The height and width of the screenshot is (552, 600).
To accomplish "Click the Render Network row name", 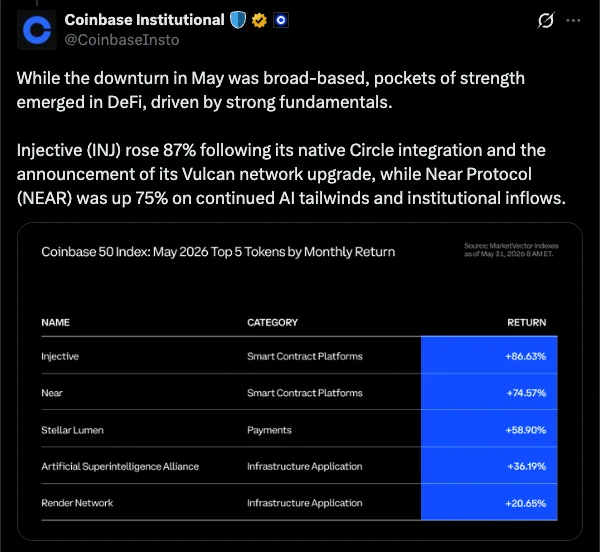I will (77, 503).
